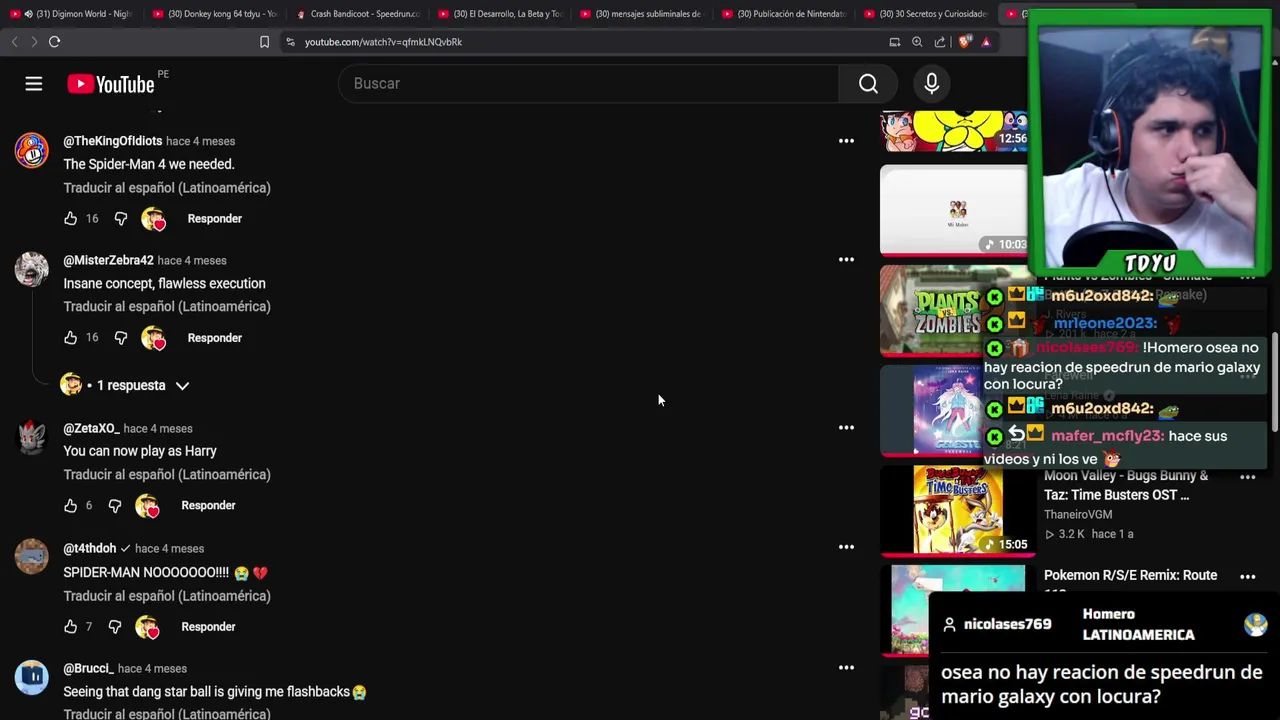Switch to Crash Bandicoot Speedrun tab
1280x720 pixels.
pos(358,14)
